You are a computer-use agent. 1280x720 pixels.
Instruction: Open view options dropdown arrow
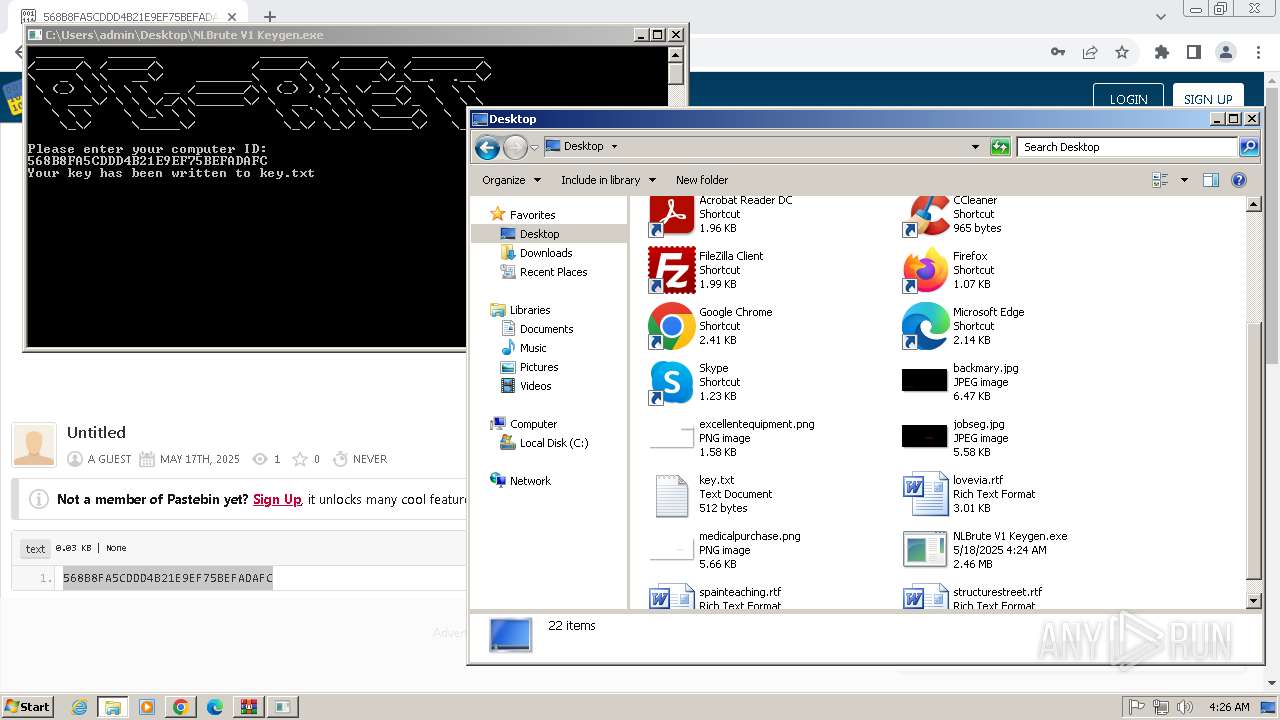coord(1184,180)
